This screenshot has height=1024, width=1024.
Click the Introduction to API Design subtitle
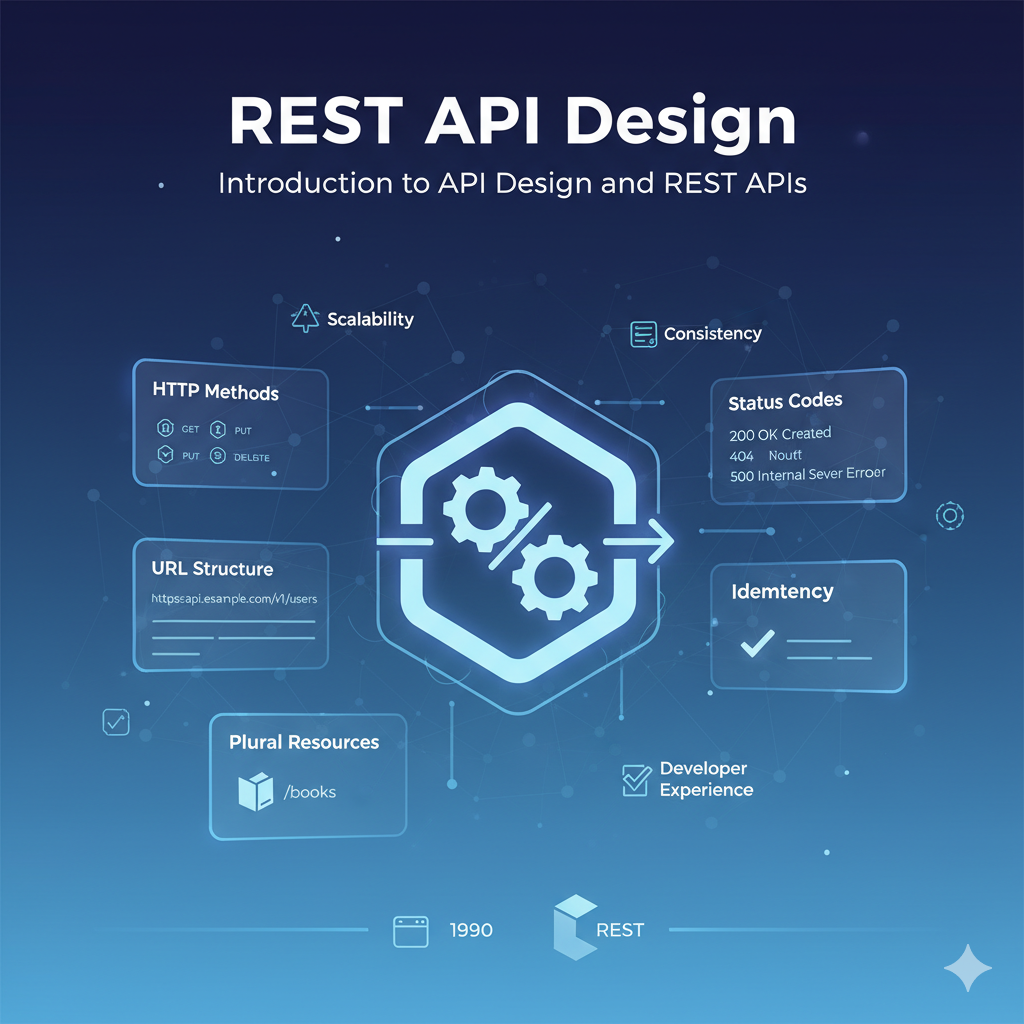513,184
